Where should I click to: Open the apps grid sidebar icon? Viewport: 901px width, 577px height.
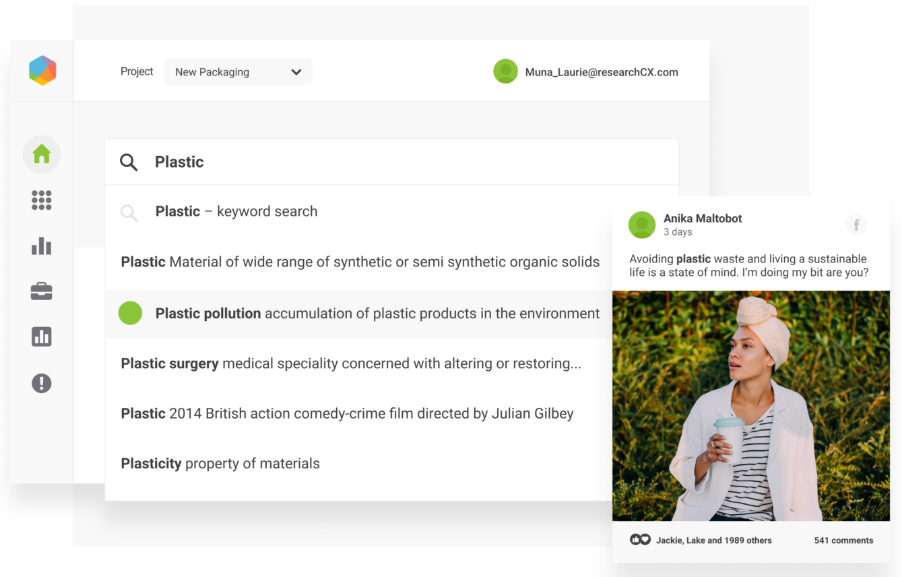(41, 200)
